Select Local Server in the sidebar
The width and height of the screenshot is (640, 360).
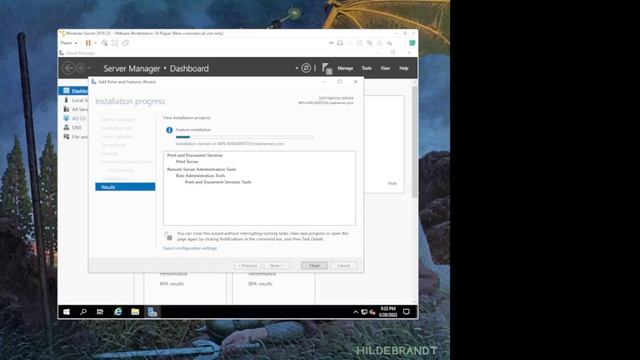(73, 100)
